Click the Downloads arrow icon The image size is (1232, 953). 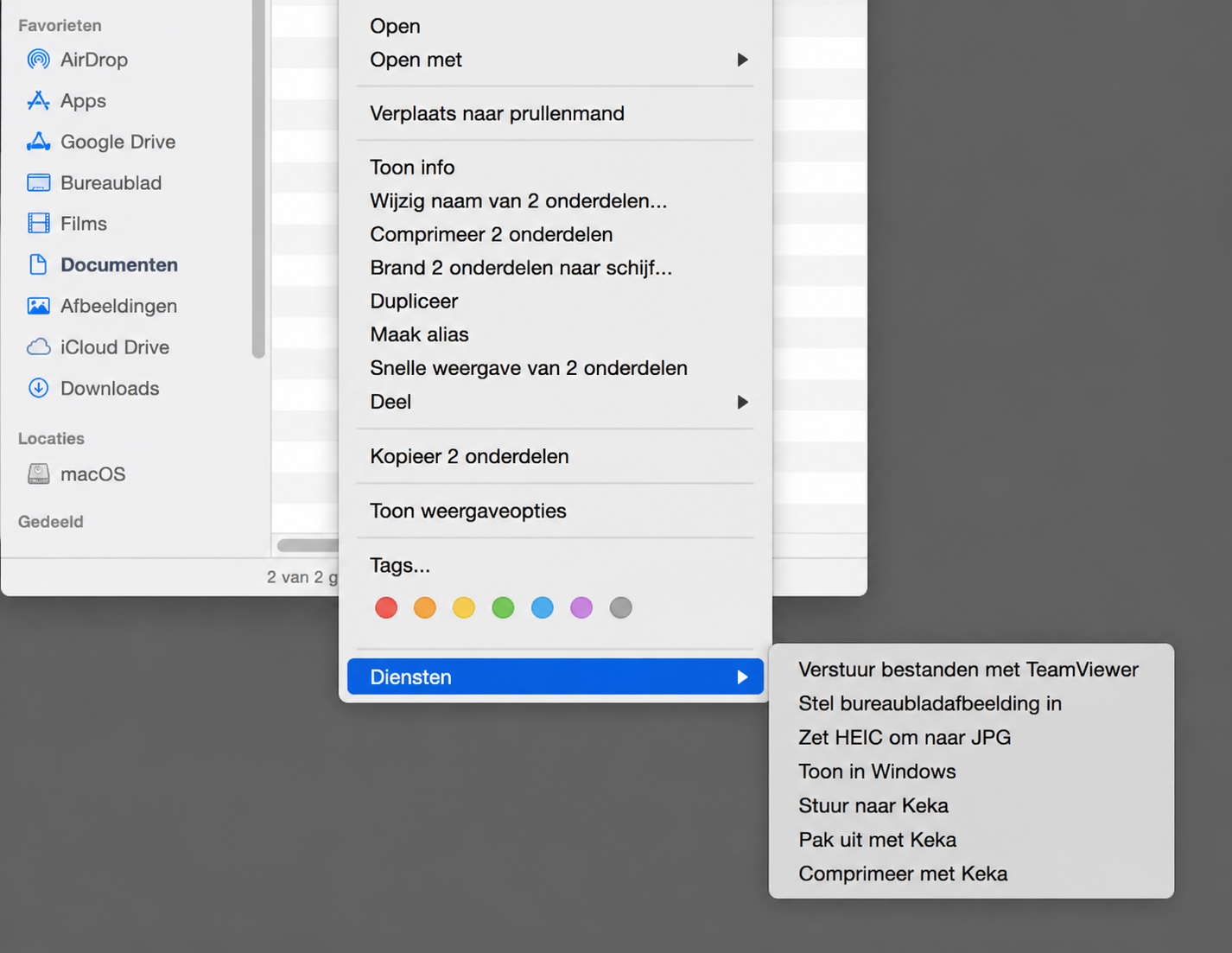(38, 388)
